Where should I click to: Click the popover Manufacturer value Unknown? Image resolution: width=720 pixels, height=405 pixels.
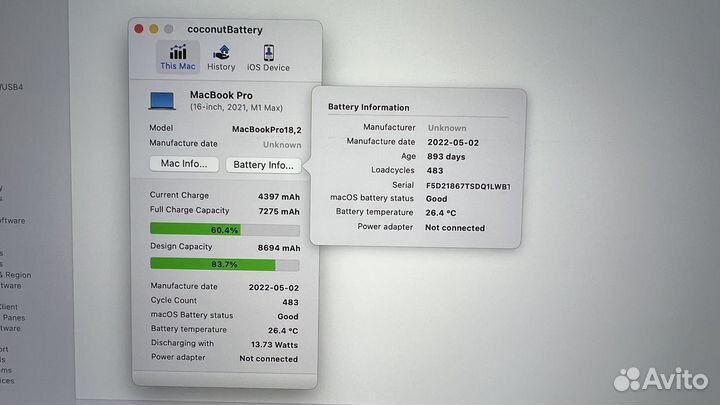447,128
